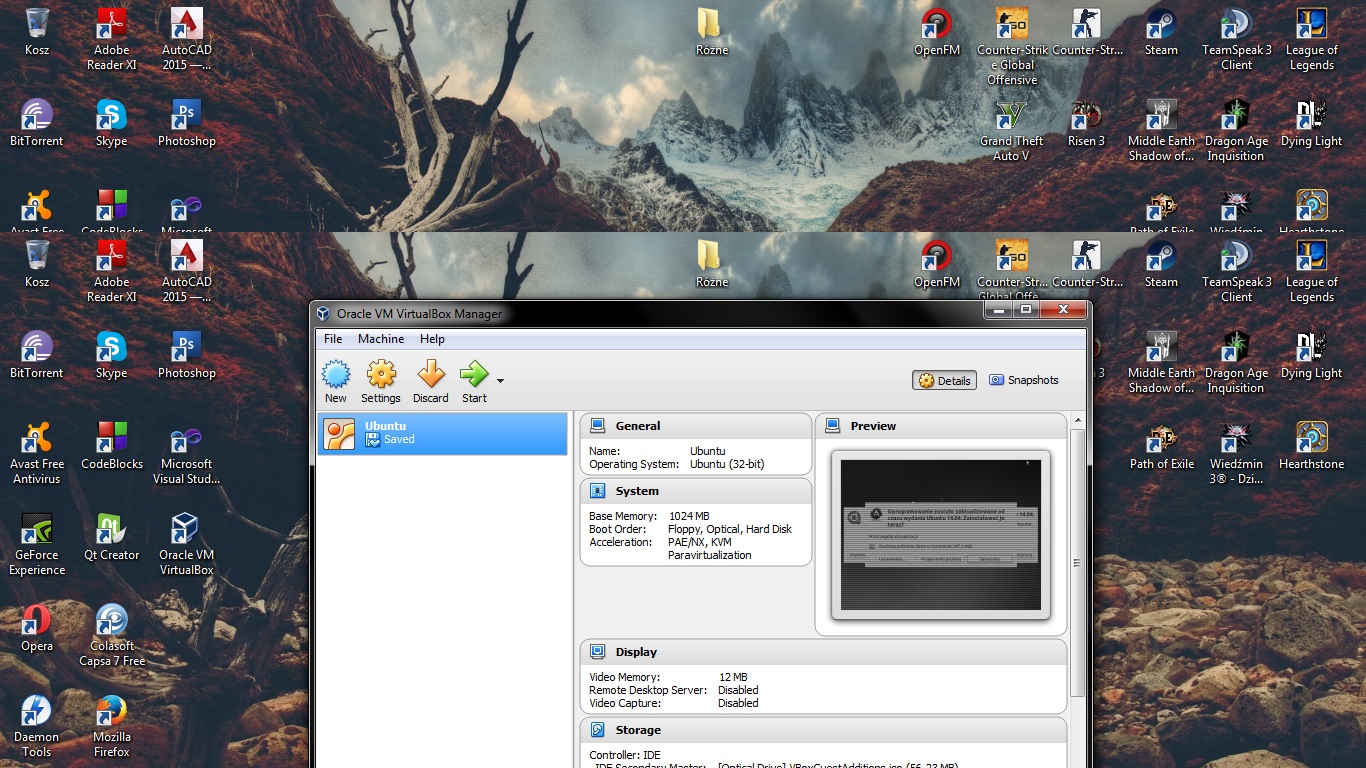The height and width of the screenshot is (768, 1366).
Task: Click the Ubuntu VM orange OS icon
Action: [339, 433]
